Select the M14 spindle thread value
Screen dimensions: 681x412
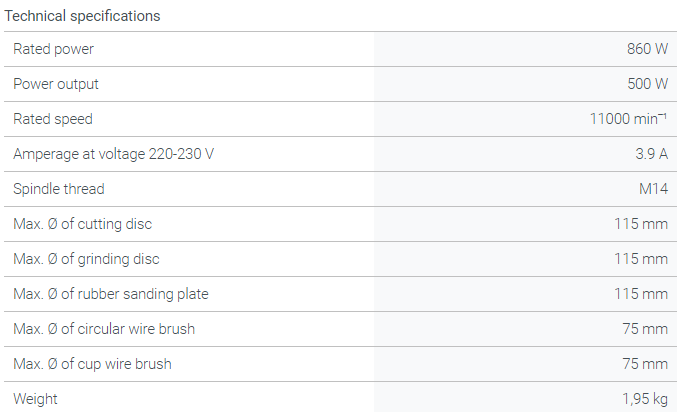pos(653,189)
